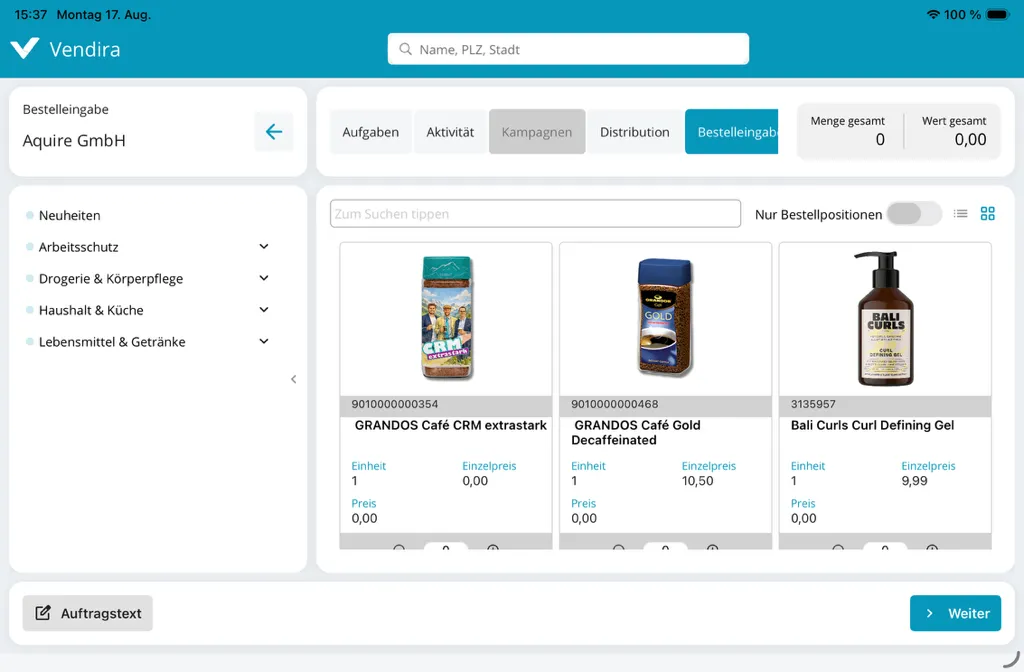Image resolution: width=1024 pixels, height=672 pixels.
Task: Open the Aufgaben tab
Action: click(370, 132)
